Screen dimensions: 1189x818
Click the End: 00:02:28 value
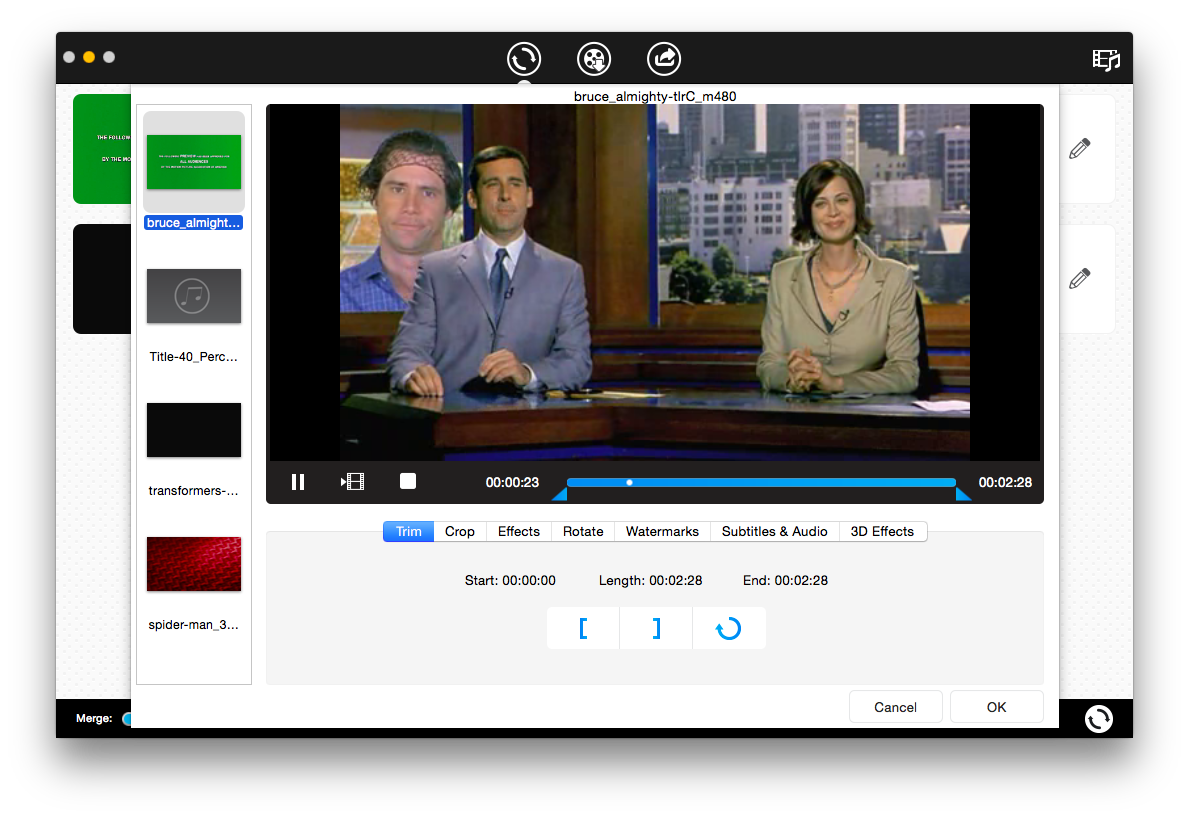point(786,581)
